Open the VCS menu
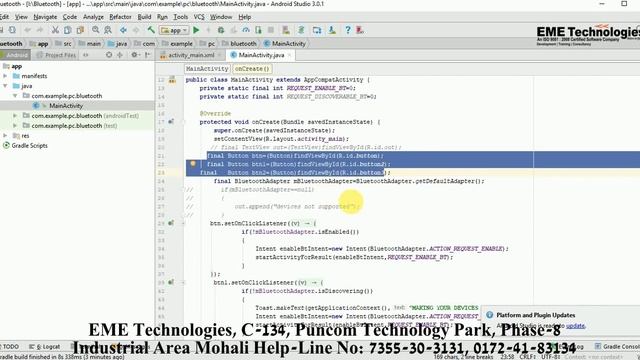The width and height of the screenshot is (640, 360). tap(199, 17)
